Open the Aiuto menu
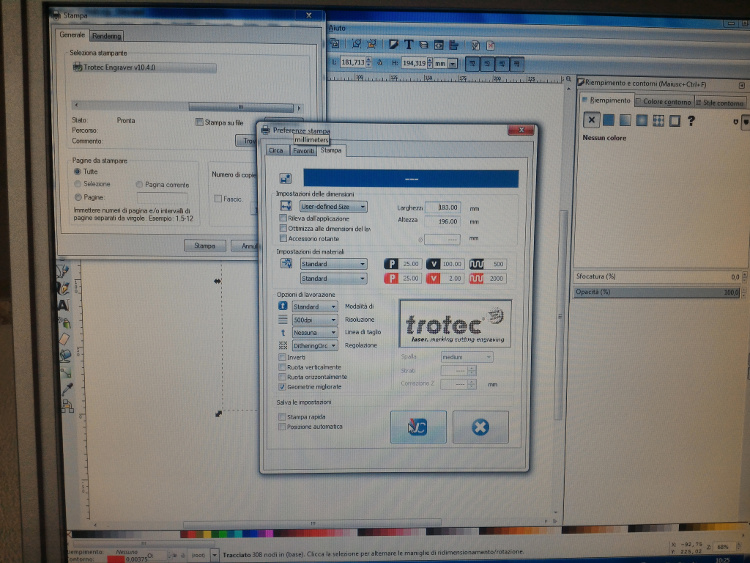 pyautogui.click(x=337, y=28)
